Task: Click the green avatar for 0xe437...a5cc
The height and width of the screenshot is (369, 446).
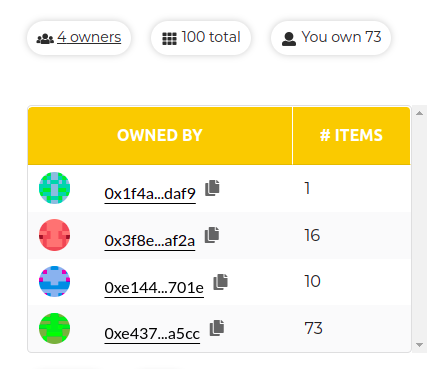Action: [x=54, y=328]
